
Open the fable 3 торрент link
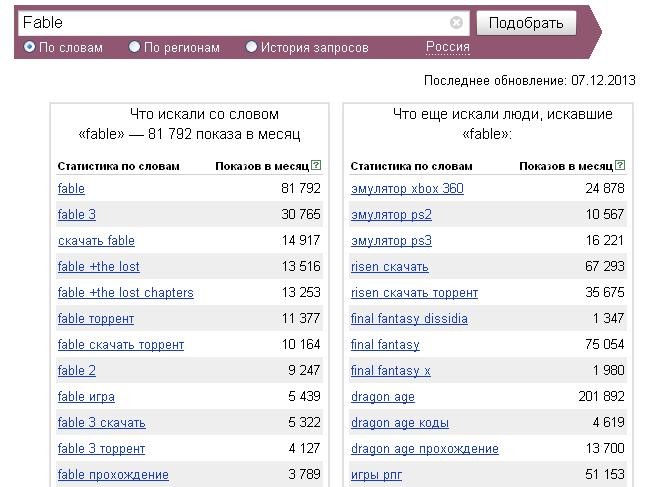tap(101, 448)
